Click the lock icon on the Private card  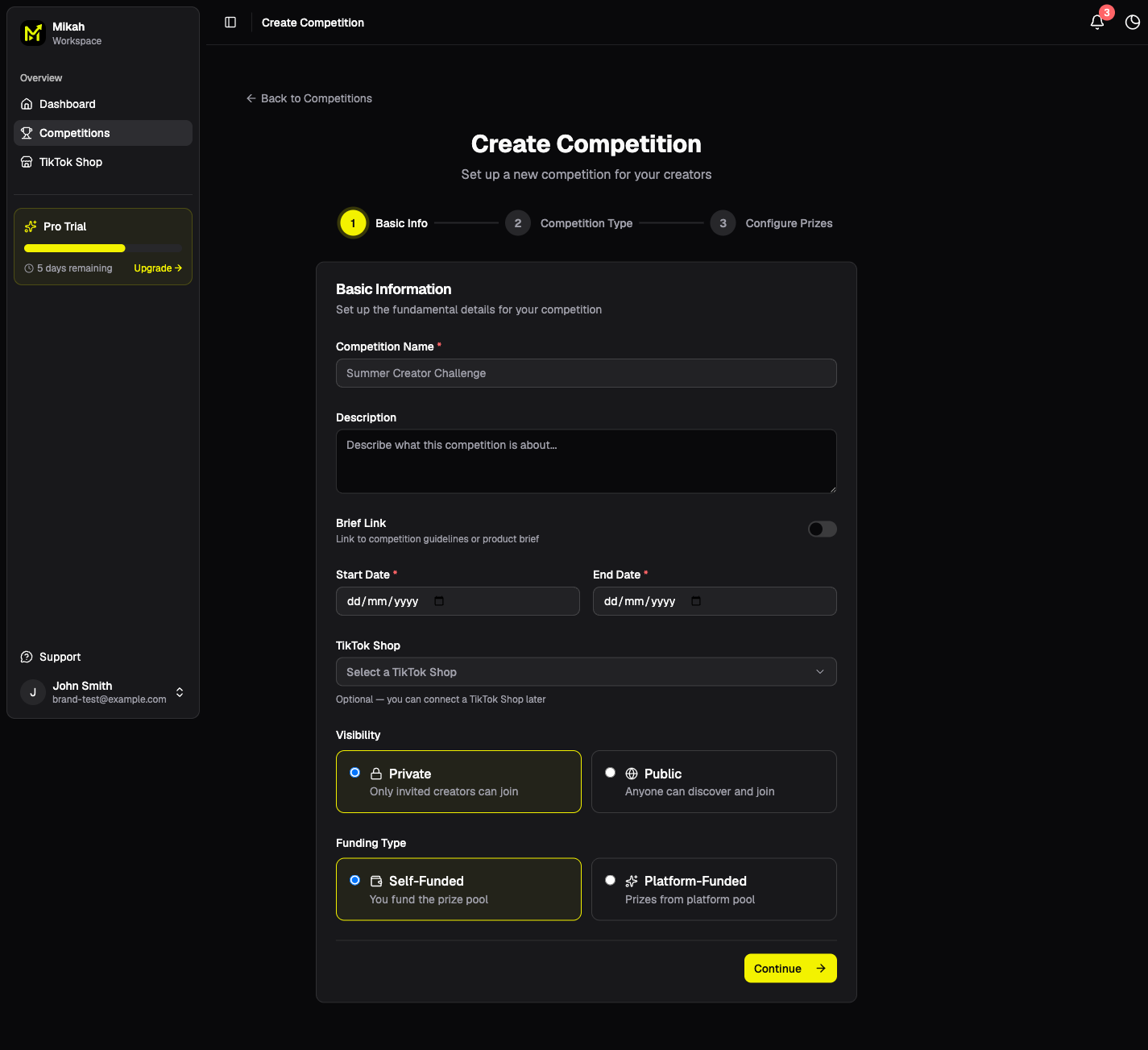(x=376, y=774)
